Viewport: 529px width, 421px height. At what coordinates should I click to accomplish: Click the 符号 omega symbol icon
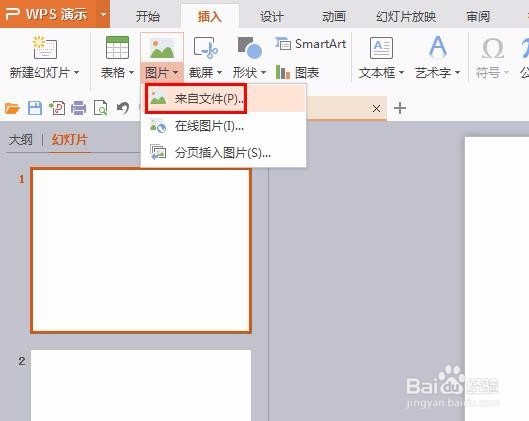493,48
